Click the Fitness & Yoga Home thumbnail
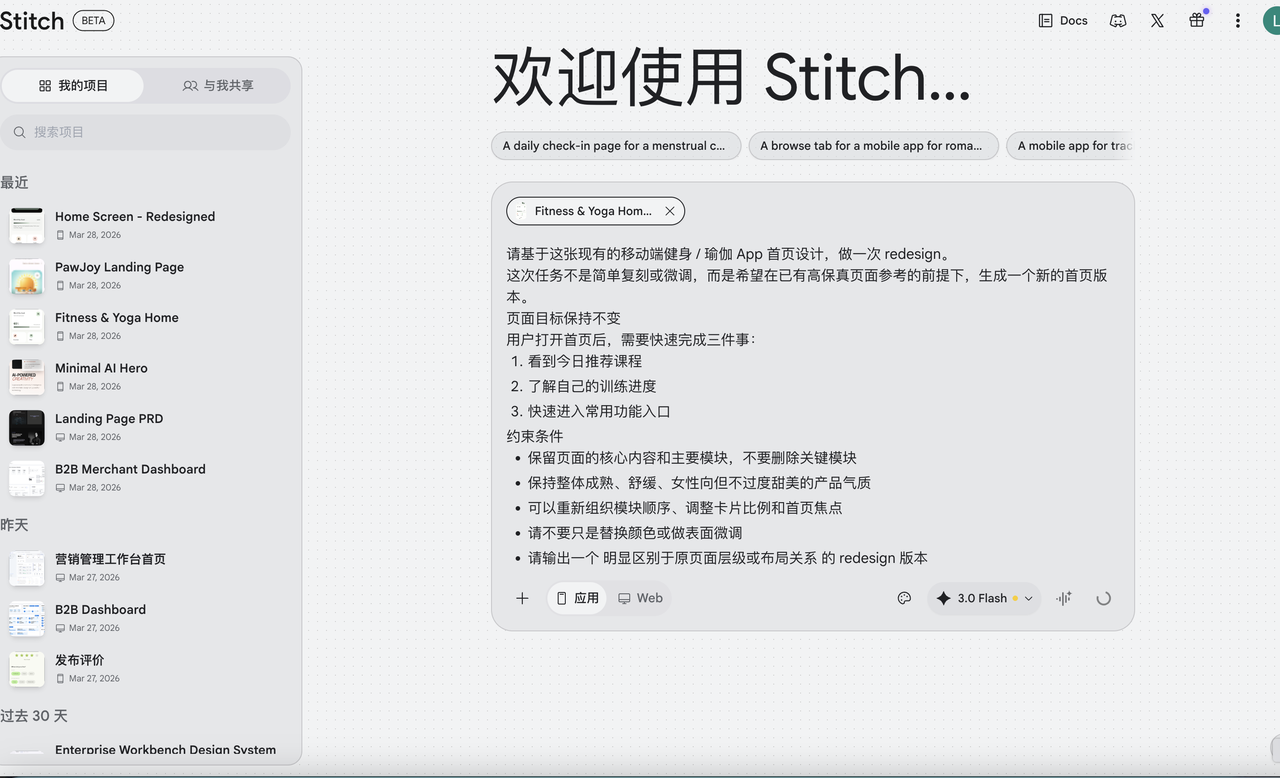This screenshot has height=778, width=1280. pos(27,326)
